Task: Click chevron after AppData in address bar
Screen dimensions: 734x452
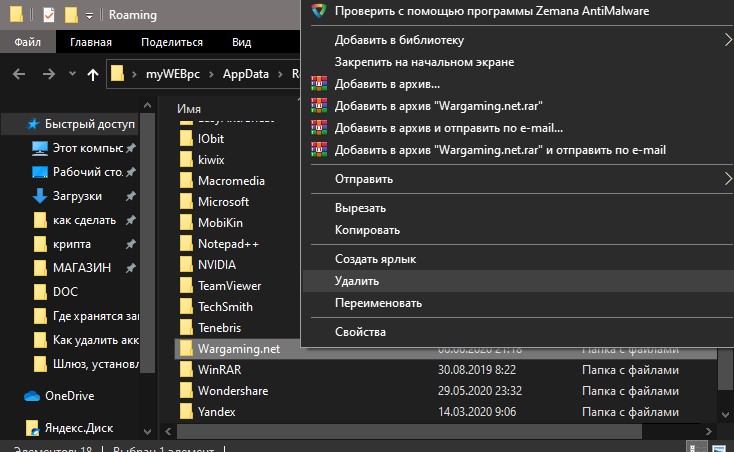Action: click(280, 74)
